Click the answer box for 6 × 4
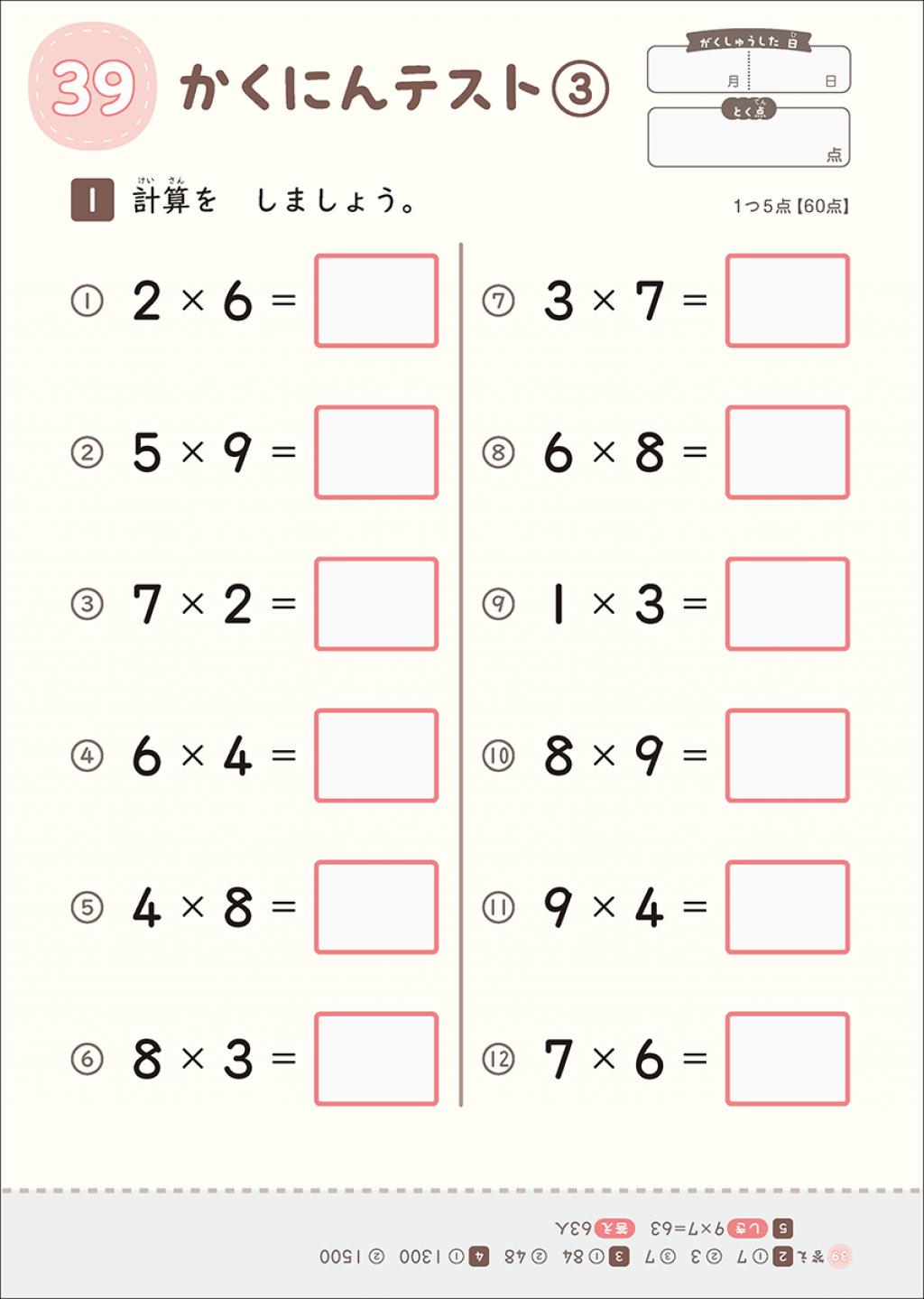 pyautogui.click(x=376, y=756)
